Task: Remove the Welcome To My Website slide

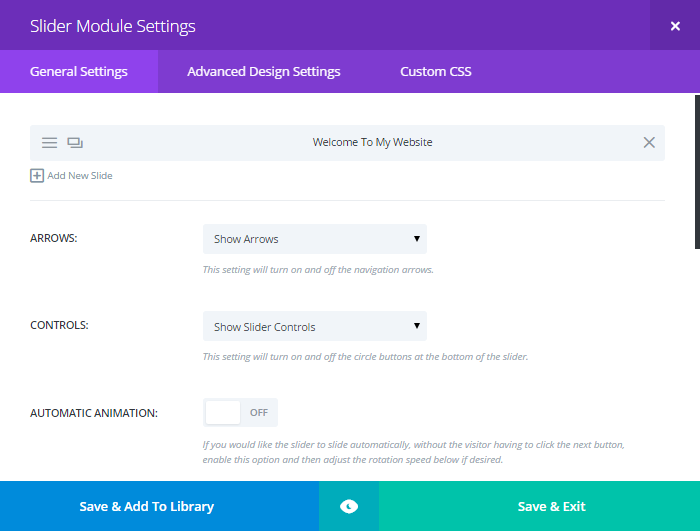Action: (649, 142)
